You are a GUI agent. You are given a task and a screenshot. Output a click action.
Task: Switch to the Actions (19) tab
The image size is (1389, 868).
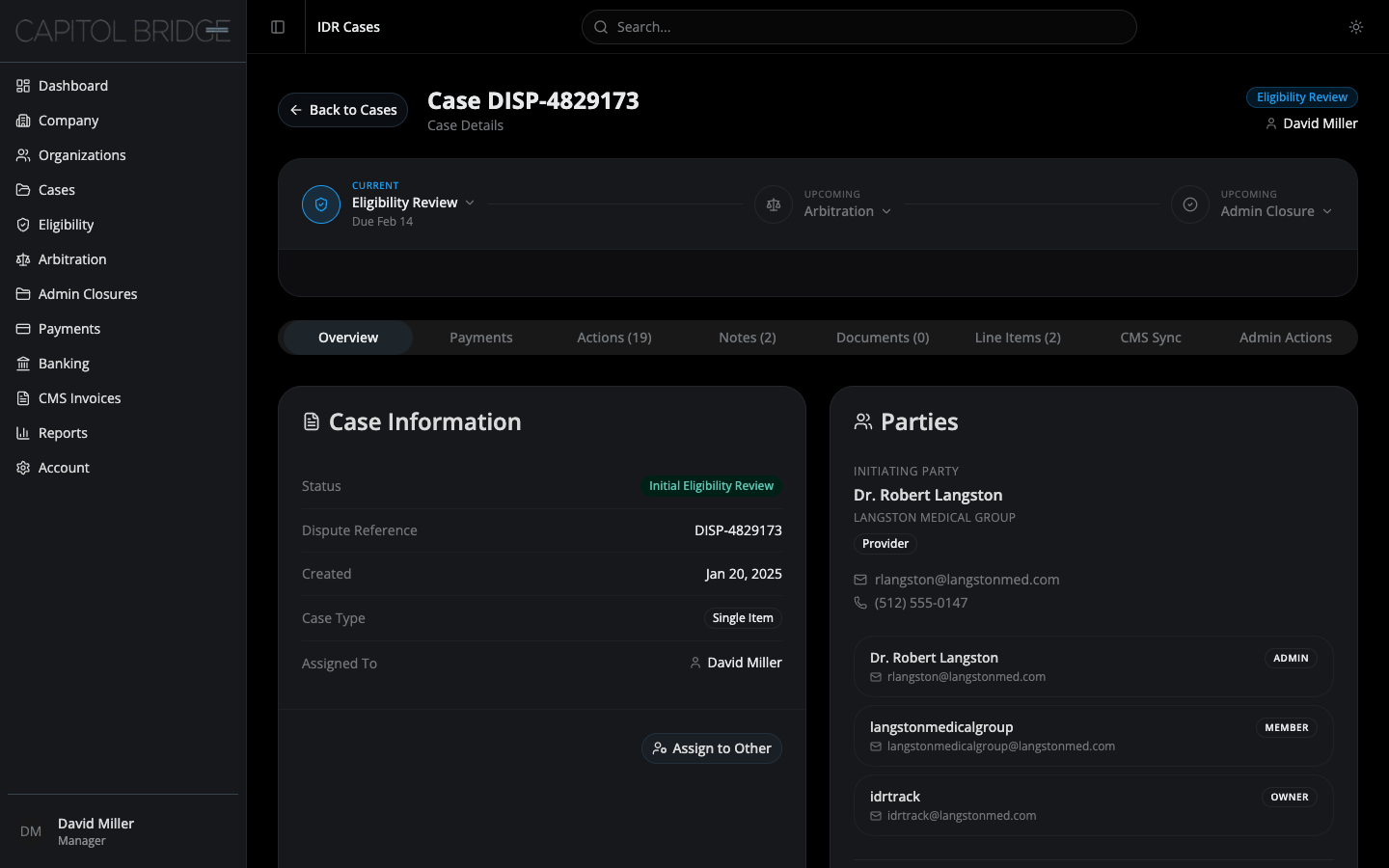[x=613, y=338]
